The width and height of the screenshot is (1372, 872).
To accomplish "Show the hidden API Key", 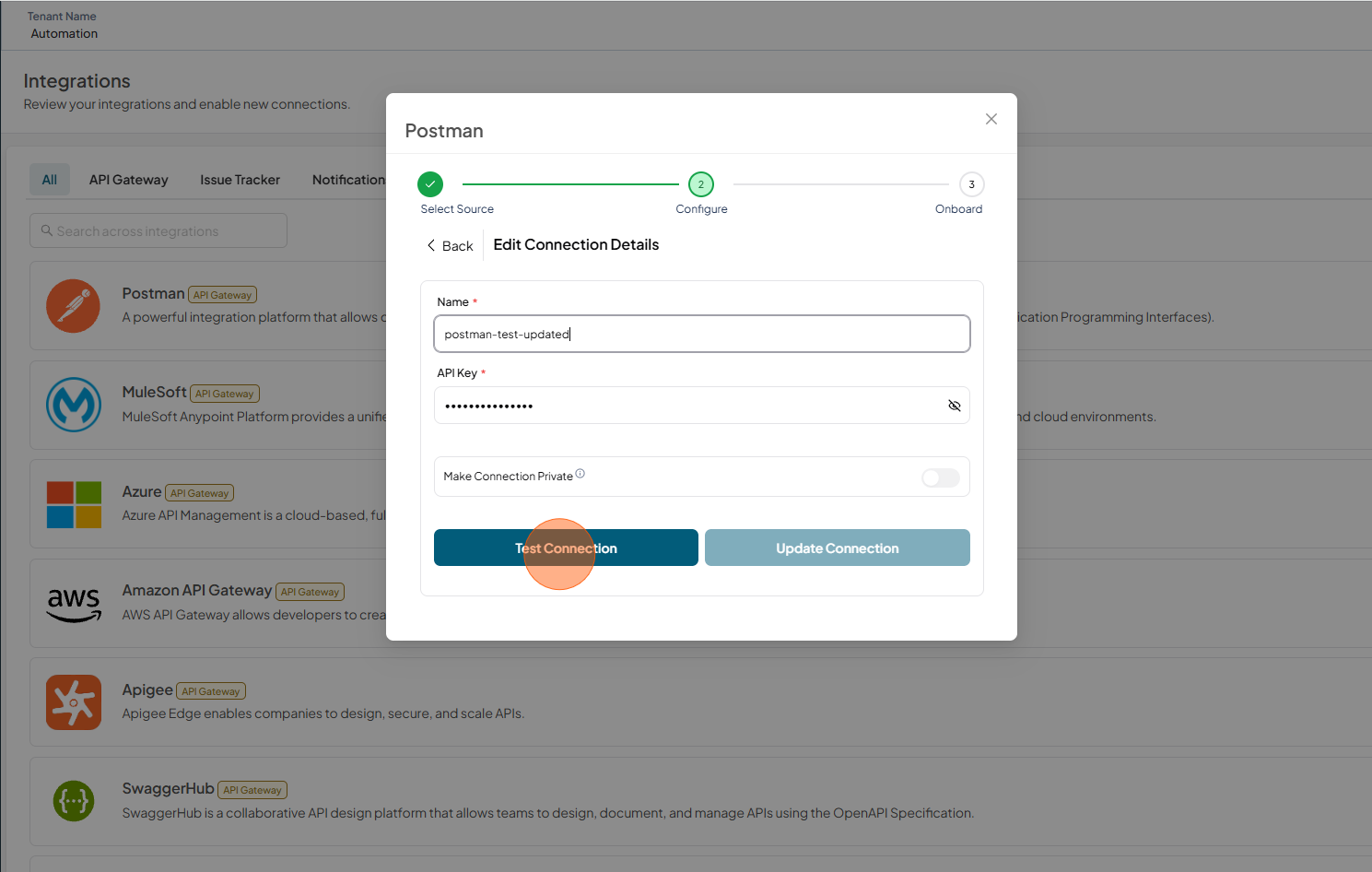I will pos(955,406).
